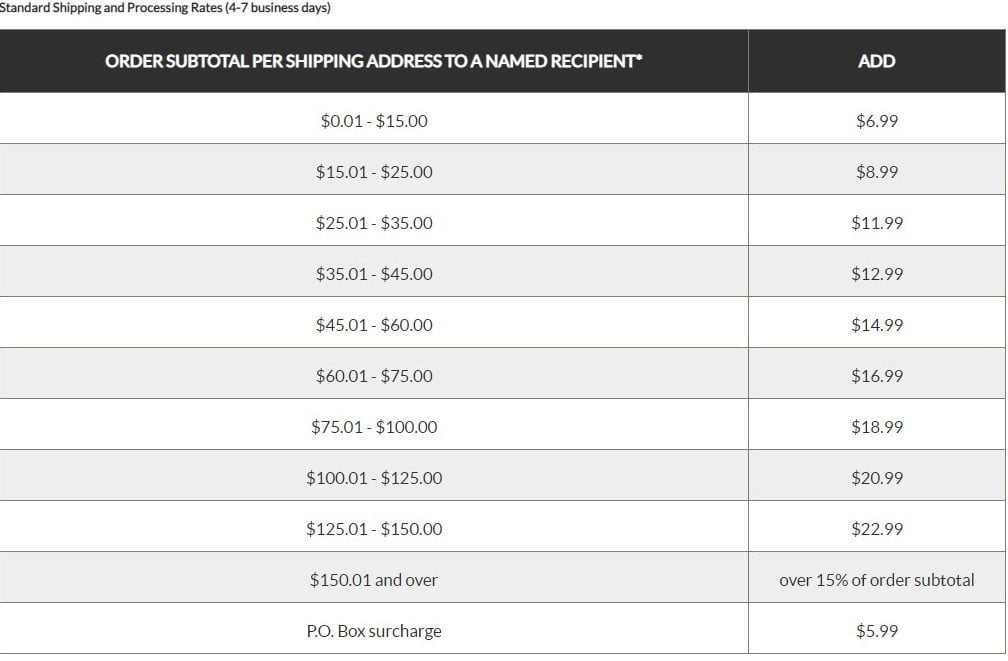
Task: Click the $11.99 shipping rate
Action: point(876,223)
